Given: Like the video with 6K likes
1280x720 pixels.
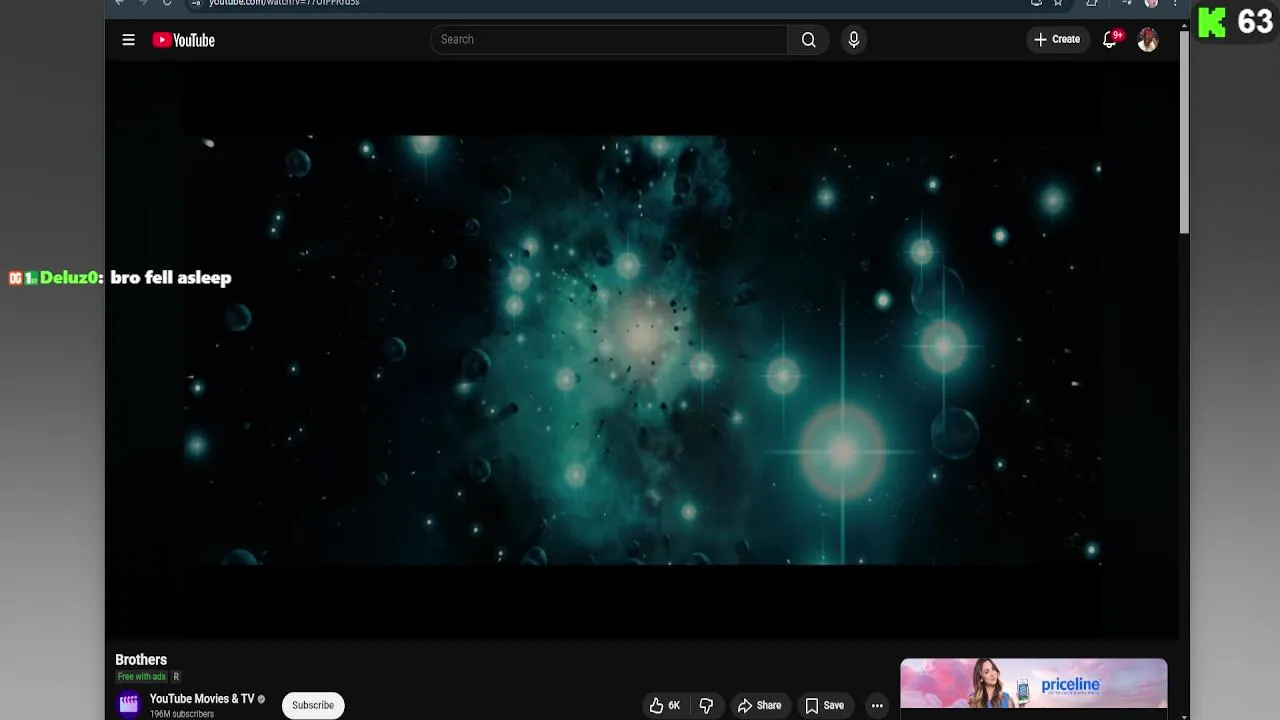Looking at the screenshot, I should click(665, 706).
